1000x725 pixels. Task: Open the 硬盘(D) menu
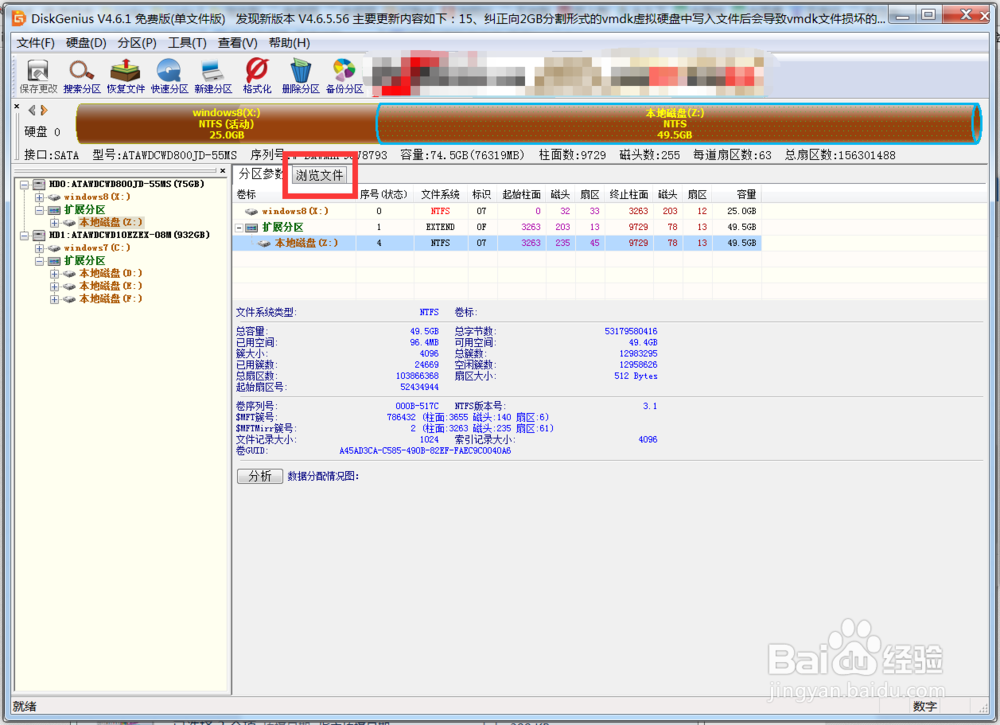(x=86, y=43)
